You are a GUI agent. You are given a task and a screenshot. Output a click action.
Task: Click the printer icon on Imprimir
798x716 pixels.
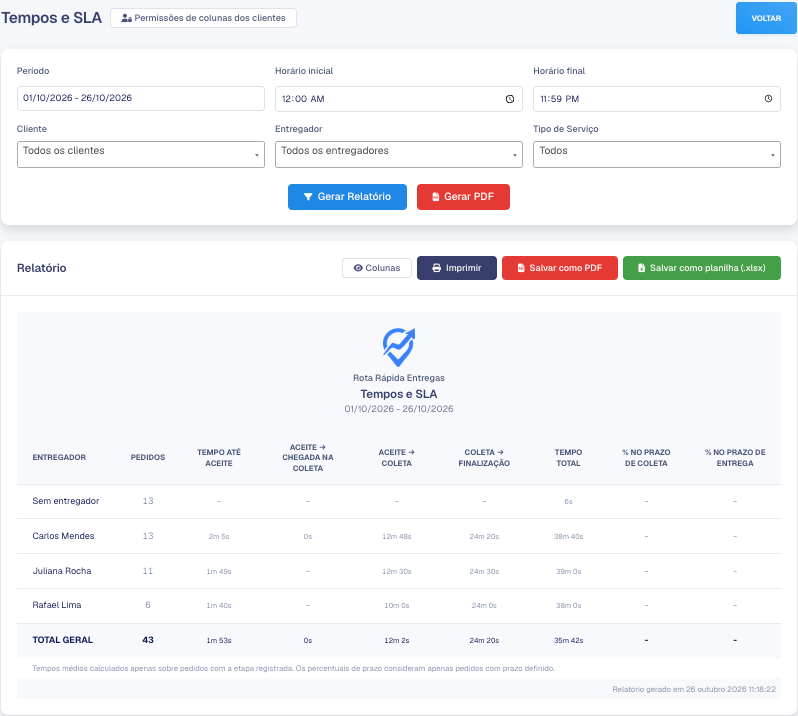tap(437, 268)
